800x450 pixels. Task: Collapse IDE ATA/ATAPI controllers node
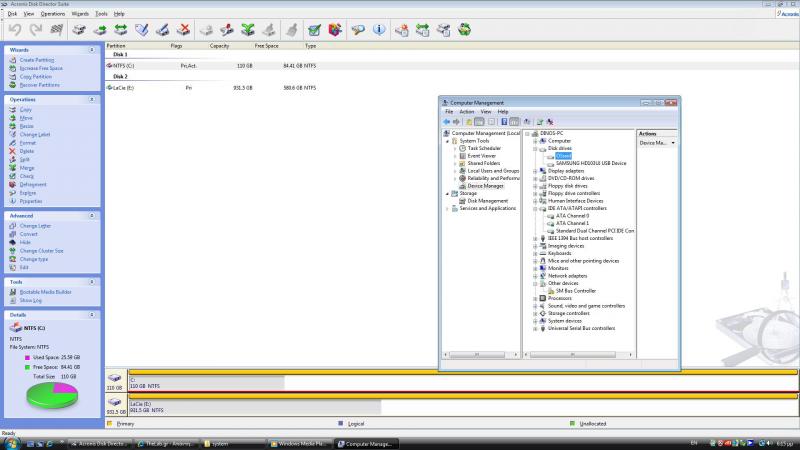pos(535,209)
